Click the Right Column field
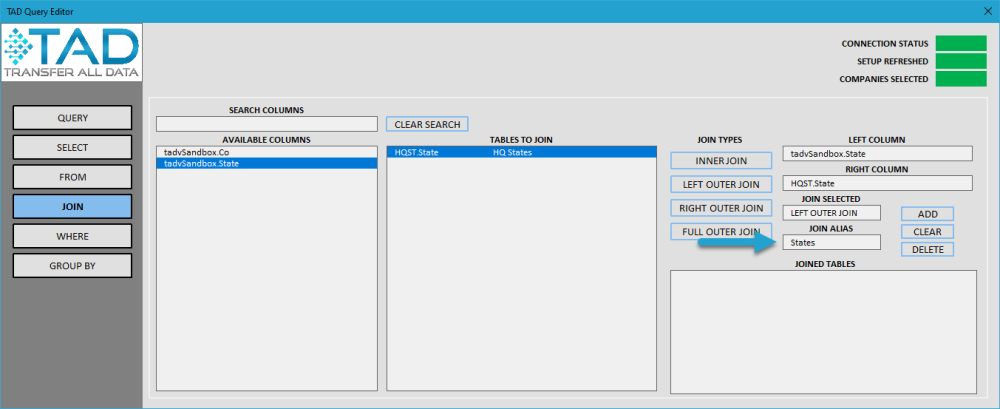This screenshot has width=1000, height=409. pyautogui.click(x=878, y=183)
